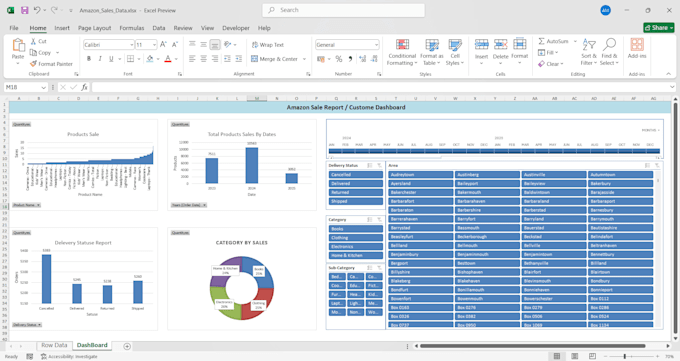Open the font size dropdown

tap(154, 45)
